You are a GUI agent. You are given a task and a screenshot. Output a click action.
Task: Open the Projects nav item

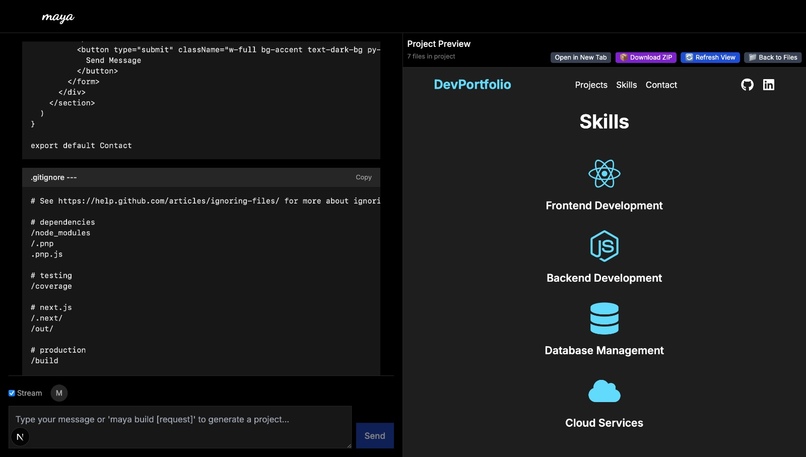[591, 85]
